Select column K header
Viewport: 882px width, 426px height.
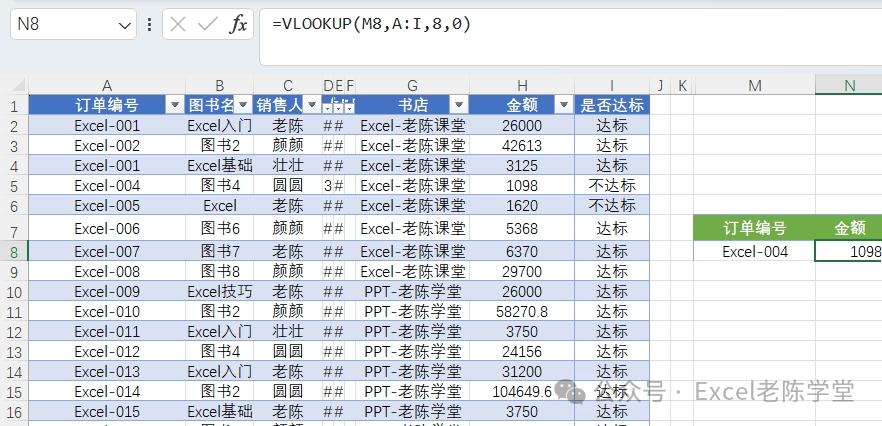682,86
